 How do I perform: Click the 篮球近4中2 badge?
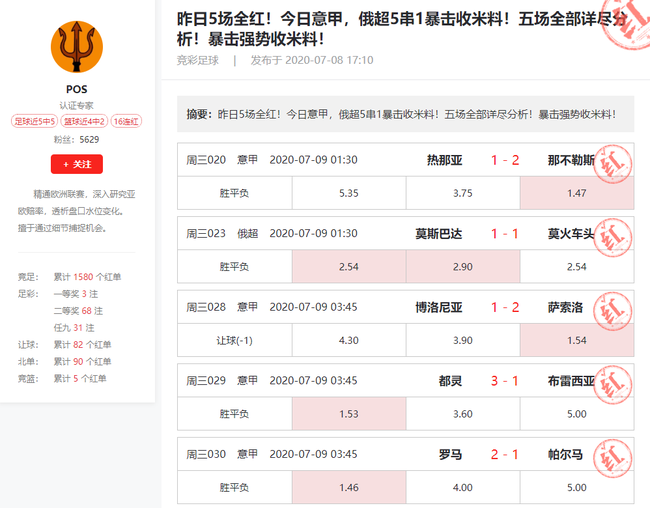[84, 122]
